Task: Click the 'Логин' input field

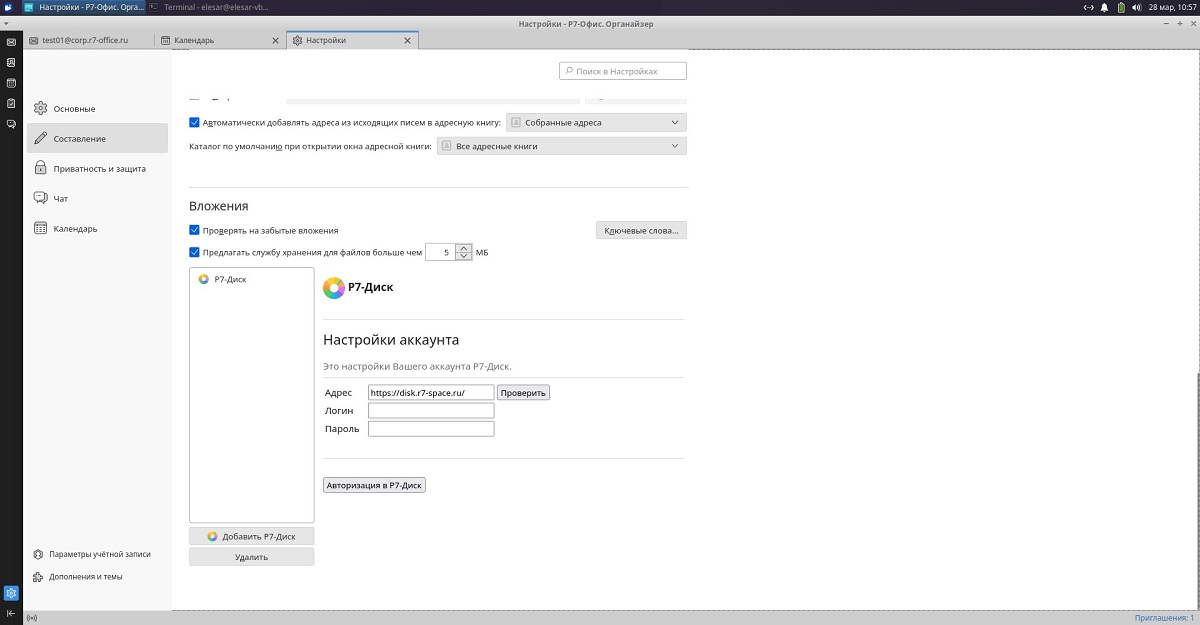Action: pos(431,411)
